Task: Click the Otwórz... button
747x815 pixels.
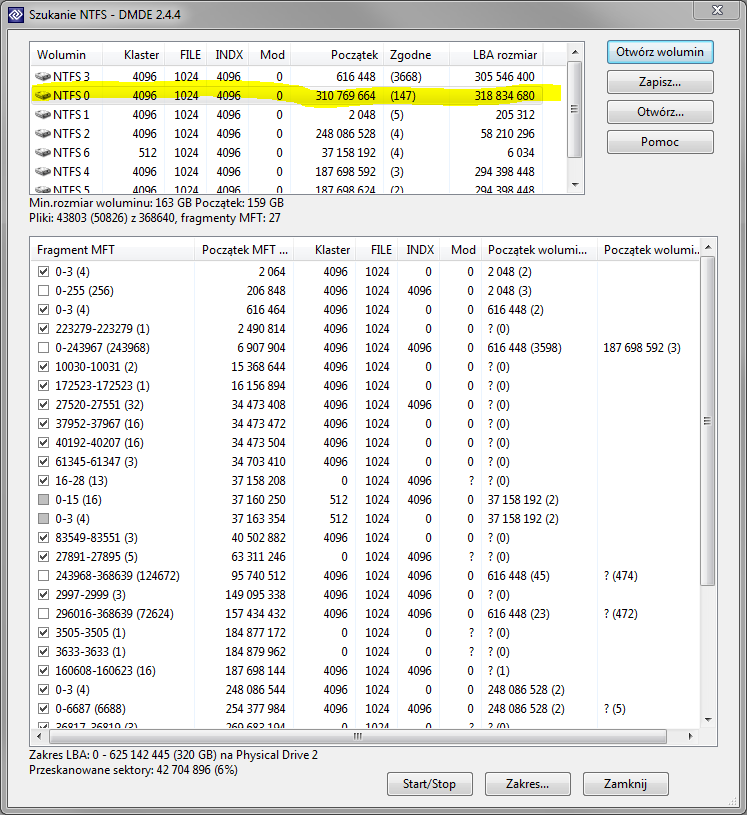Action: pyautogui.click(x=660, y=112)
